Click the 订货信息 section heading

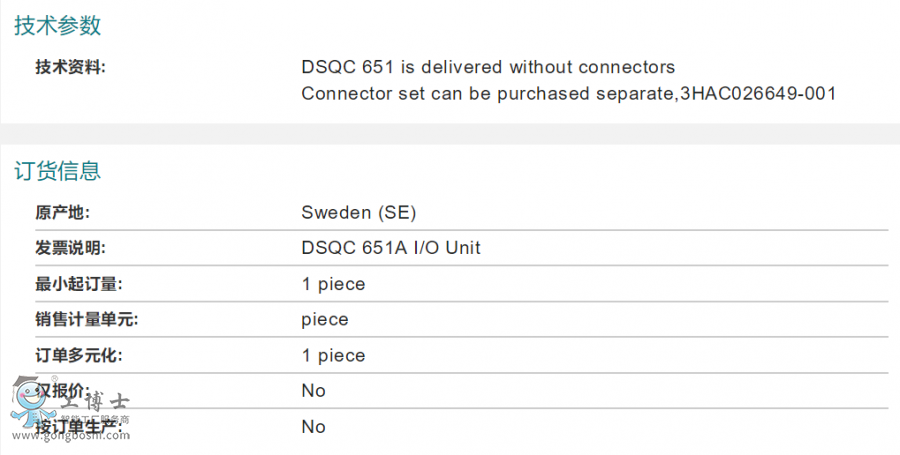click(57, 171)
